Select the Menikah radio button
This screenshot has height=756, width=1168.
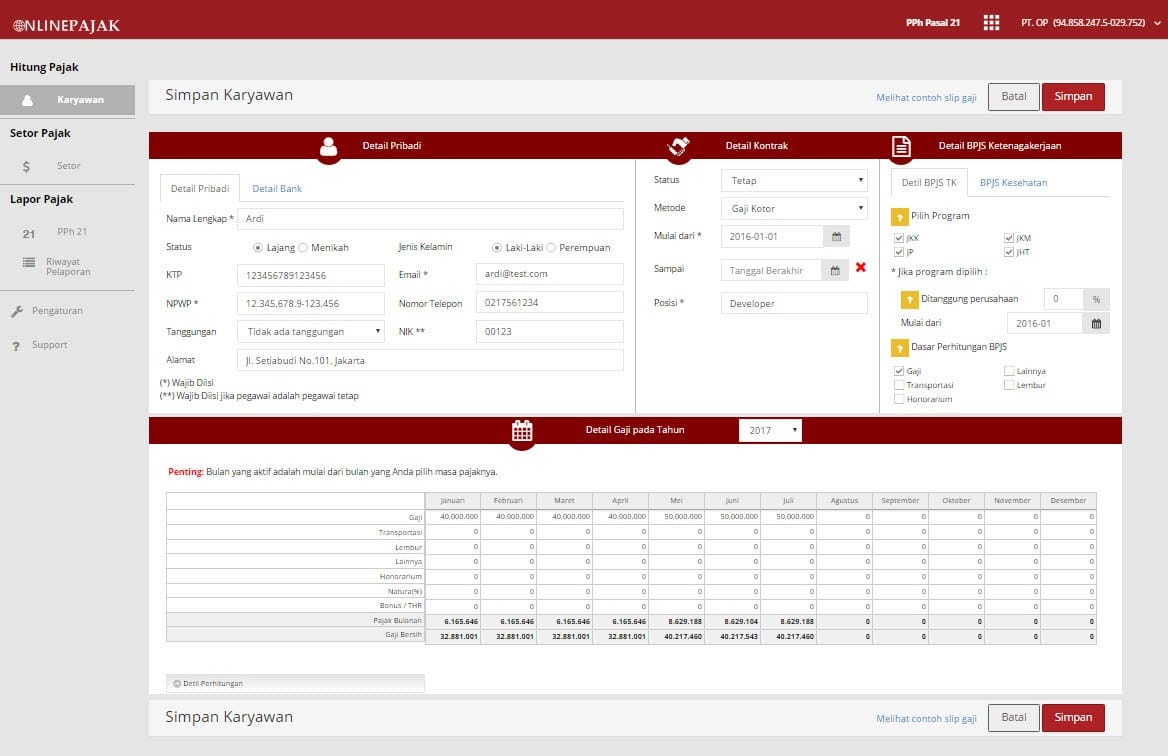point(303,248)
